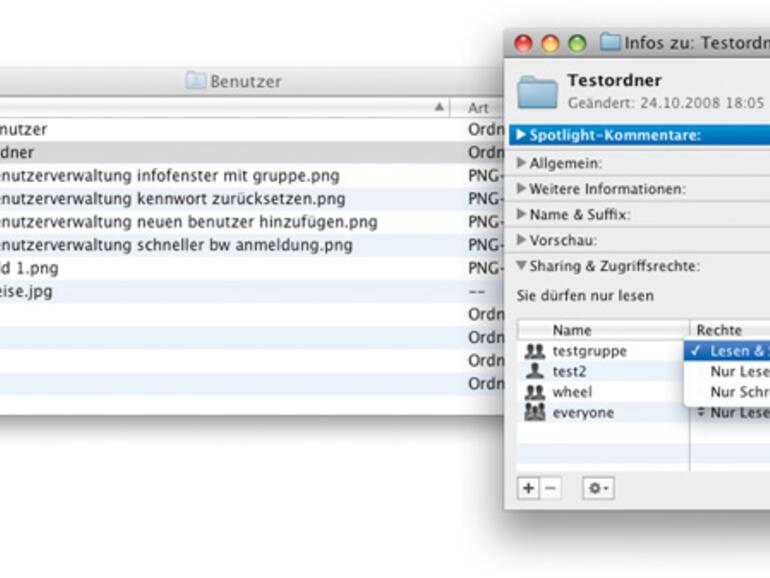
Task: Expand the Allgemein section
Action: (521, 163)
